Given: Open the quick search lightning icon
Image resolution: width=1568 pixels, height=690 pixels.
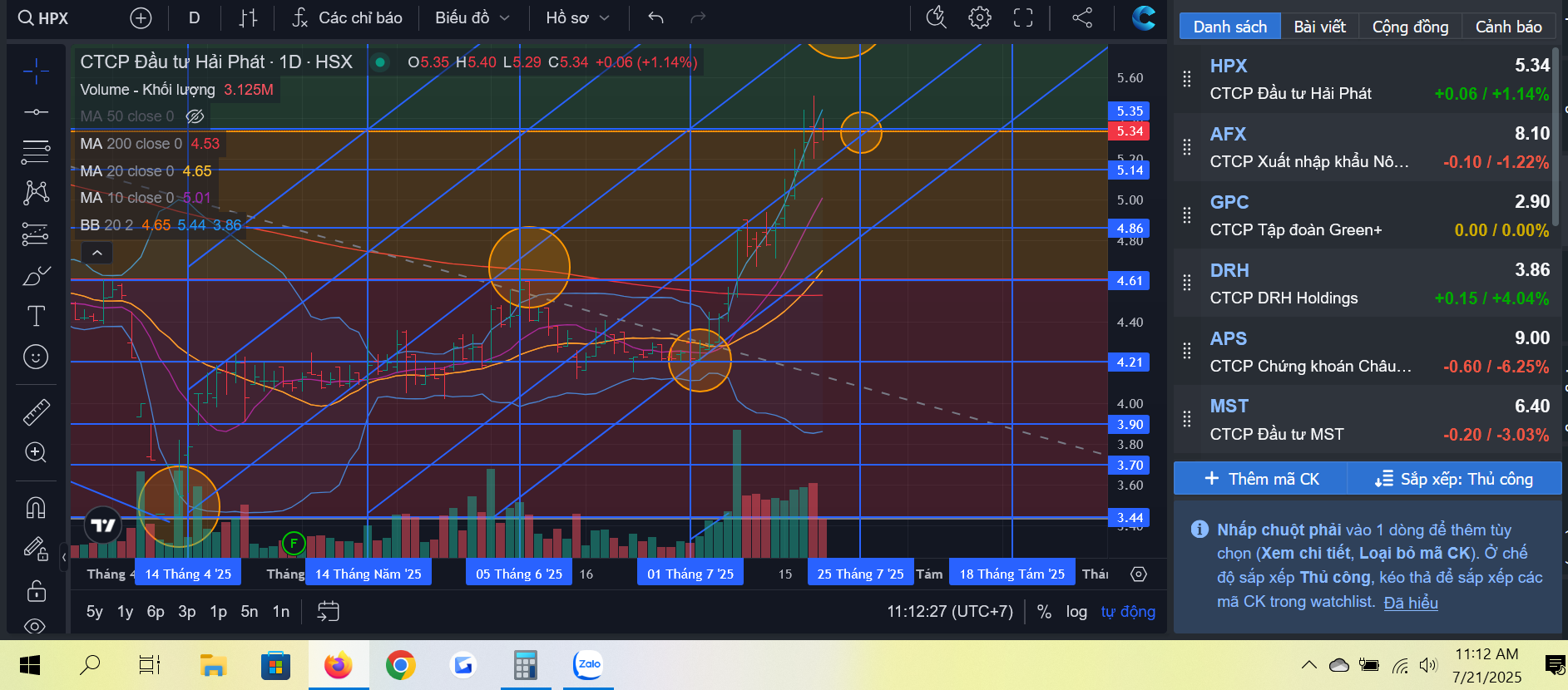Looking at the screenshot, I should [x=937, y=18].
